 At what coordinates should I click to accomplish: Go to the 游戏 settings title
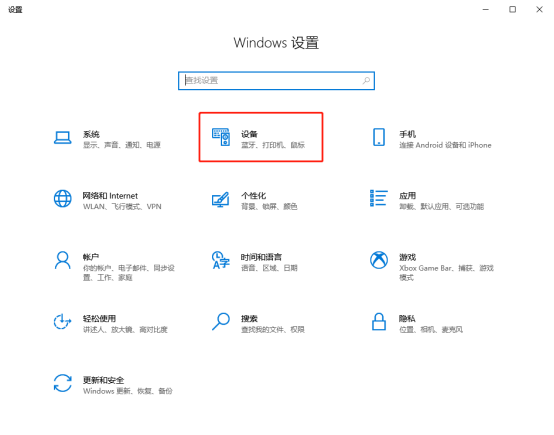click(x=407, y=257)
